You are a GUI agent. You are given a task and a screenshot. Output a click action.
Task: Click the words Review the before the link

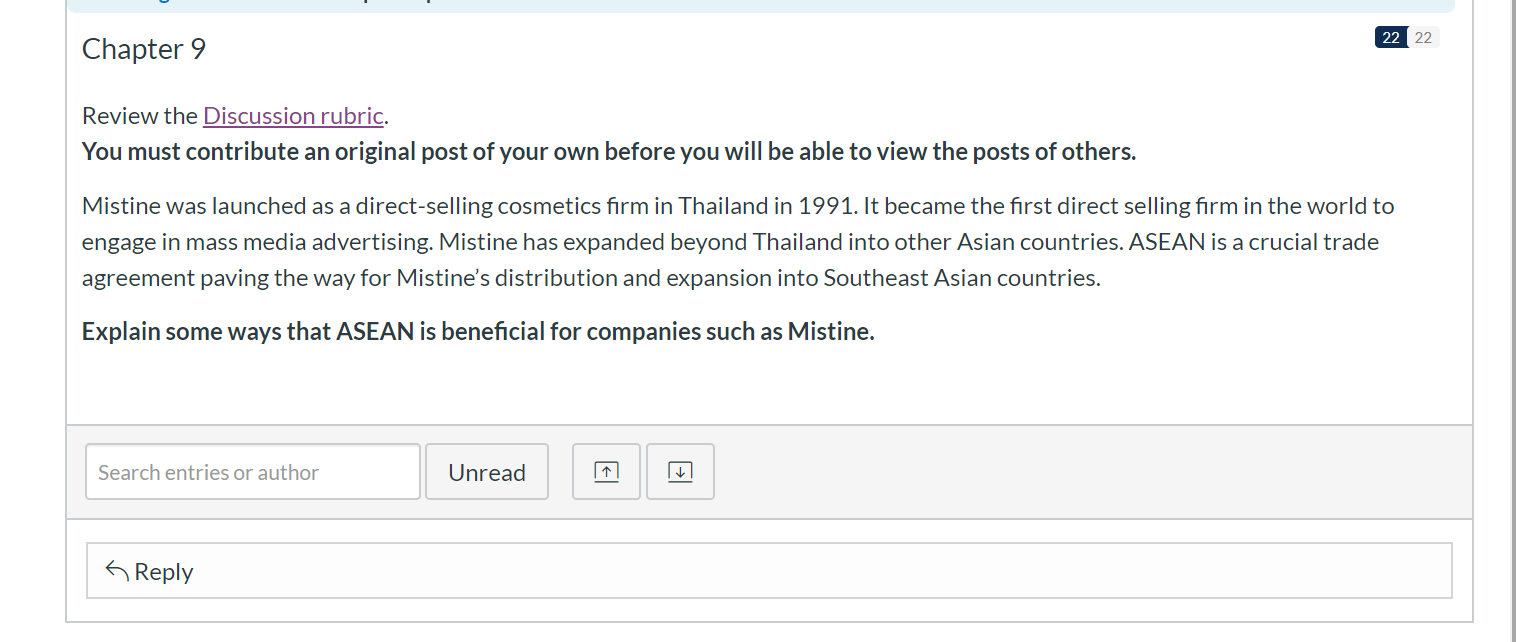coord(140,116)
